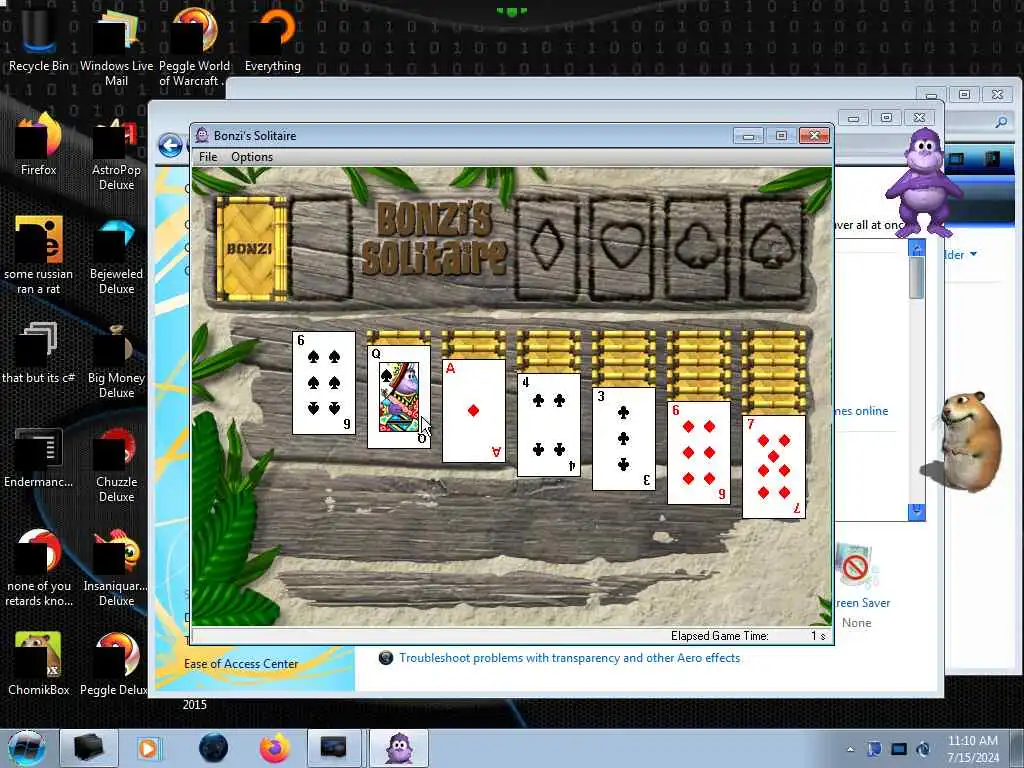Open ChomikBox desktop icon
1024x768 pixels.
[x=38, y=663]
